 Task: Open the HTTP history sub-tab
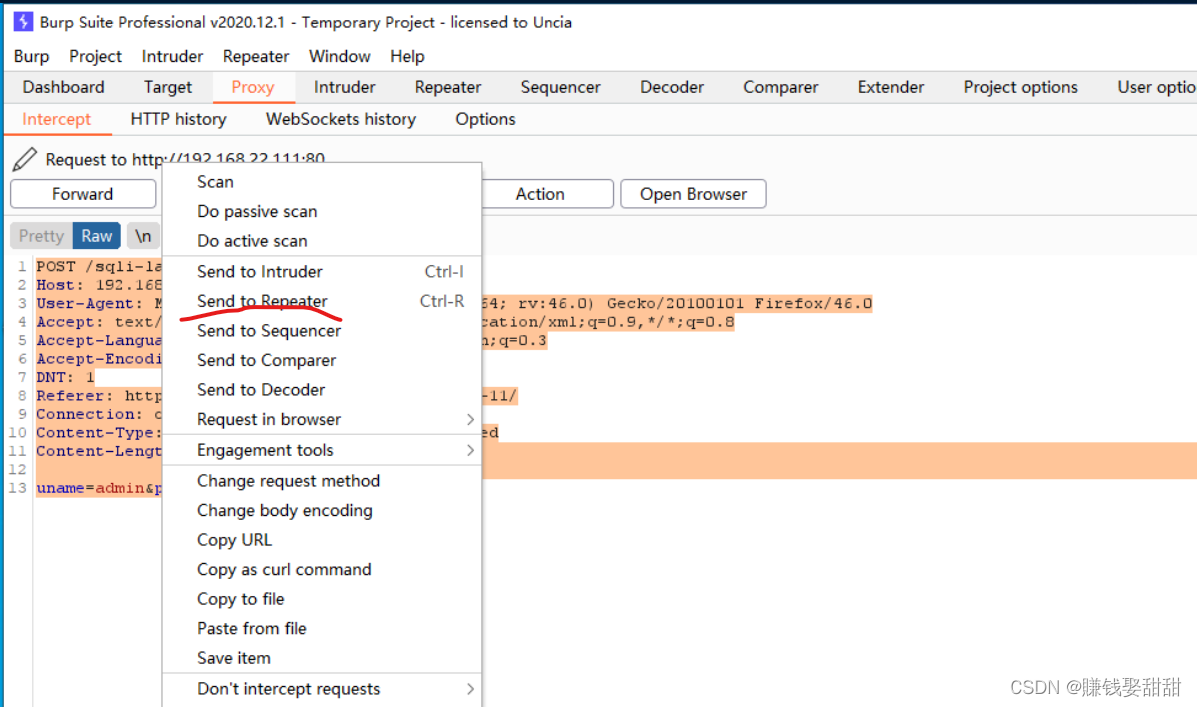[179, 120]
